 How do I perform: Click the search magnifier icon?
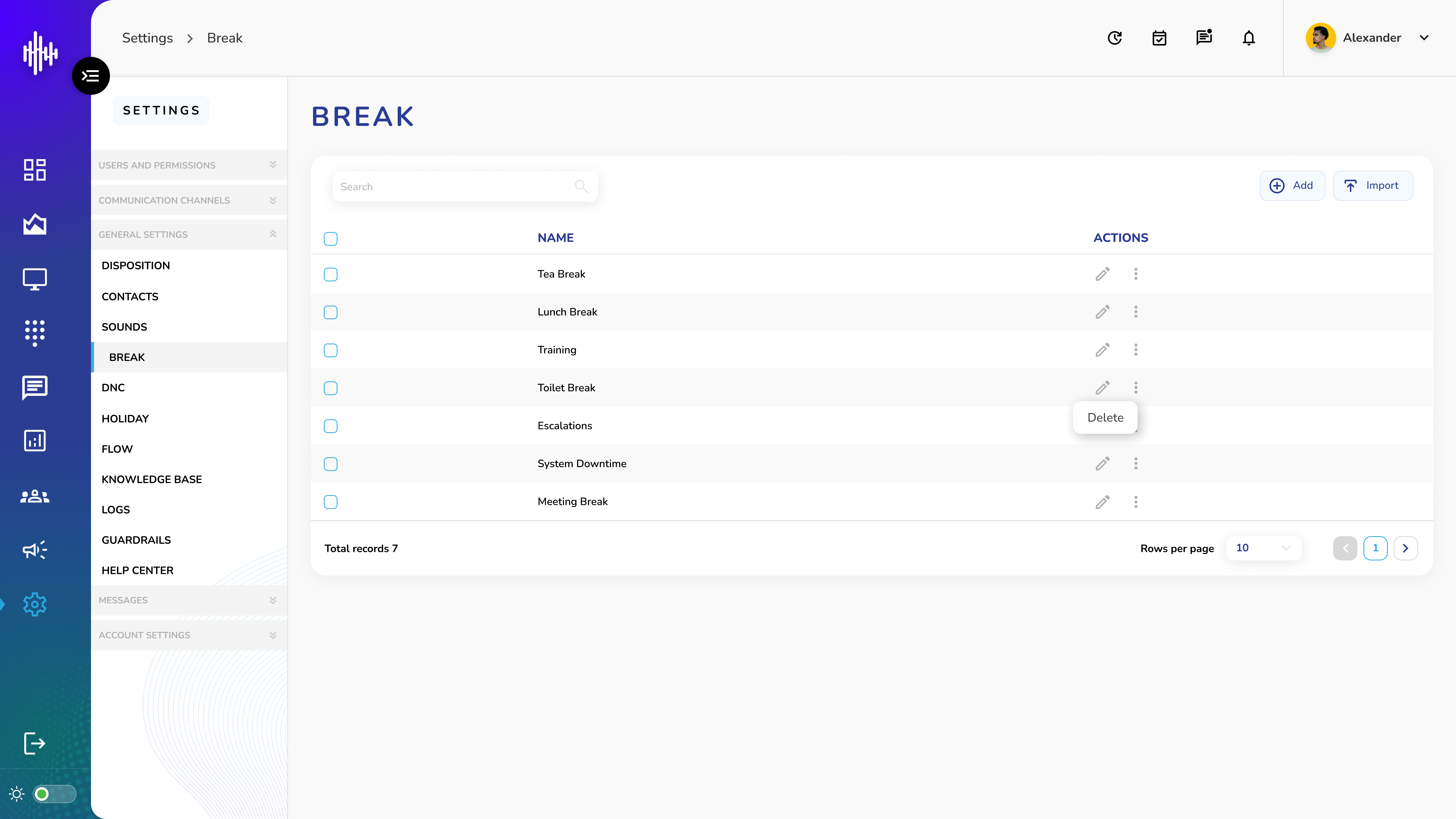click(x=581, y=186)
